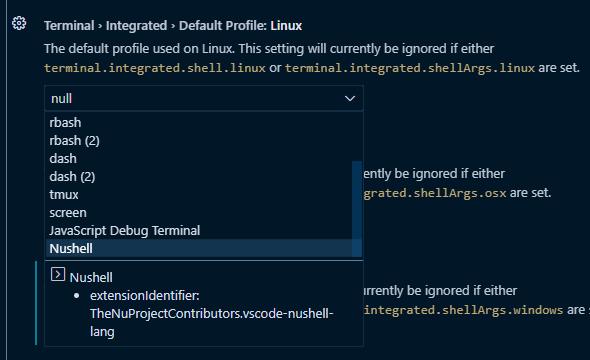Select the dash profile option
The width and height of the screenshot is (590, 360).
[199, 159]
